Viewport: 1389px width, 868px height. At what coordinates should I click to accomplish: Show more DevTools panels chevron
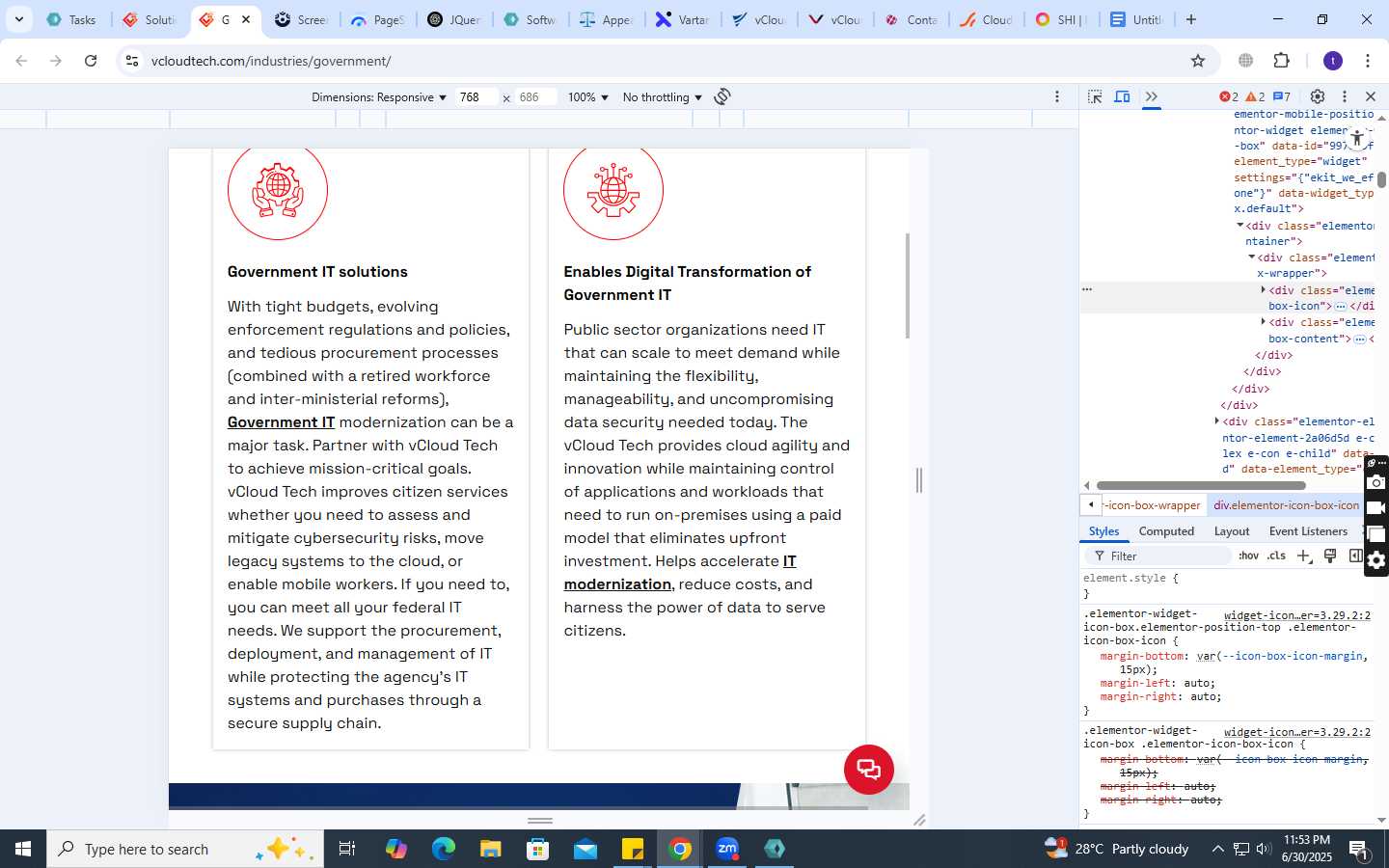(1152, 96)
